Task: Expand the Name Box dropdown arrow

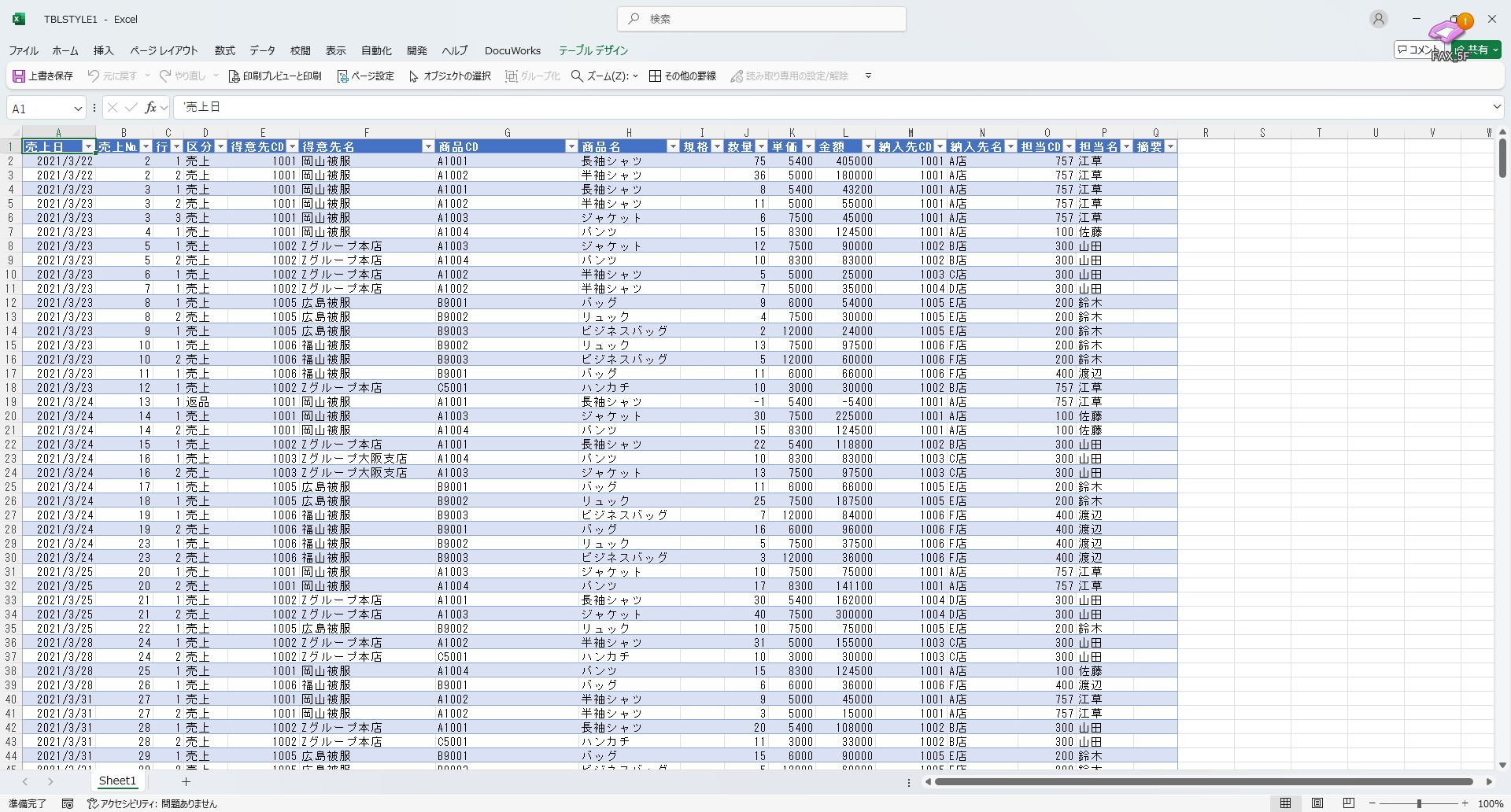Action: tap(78, 109)
